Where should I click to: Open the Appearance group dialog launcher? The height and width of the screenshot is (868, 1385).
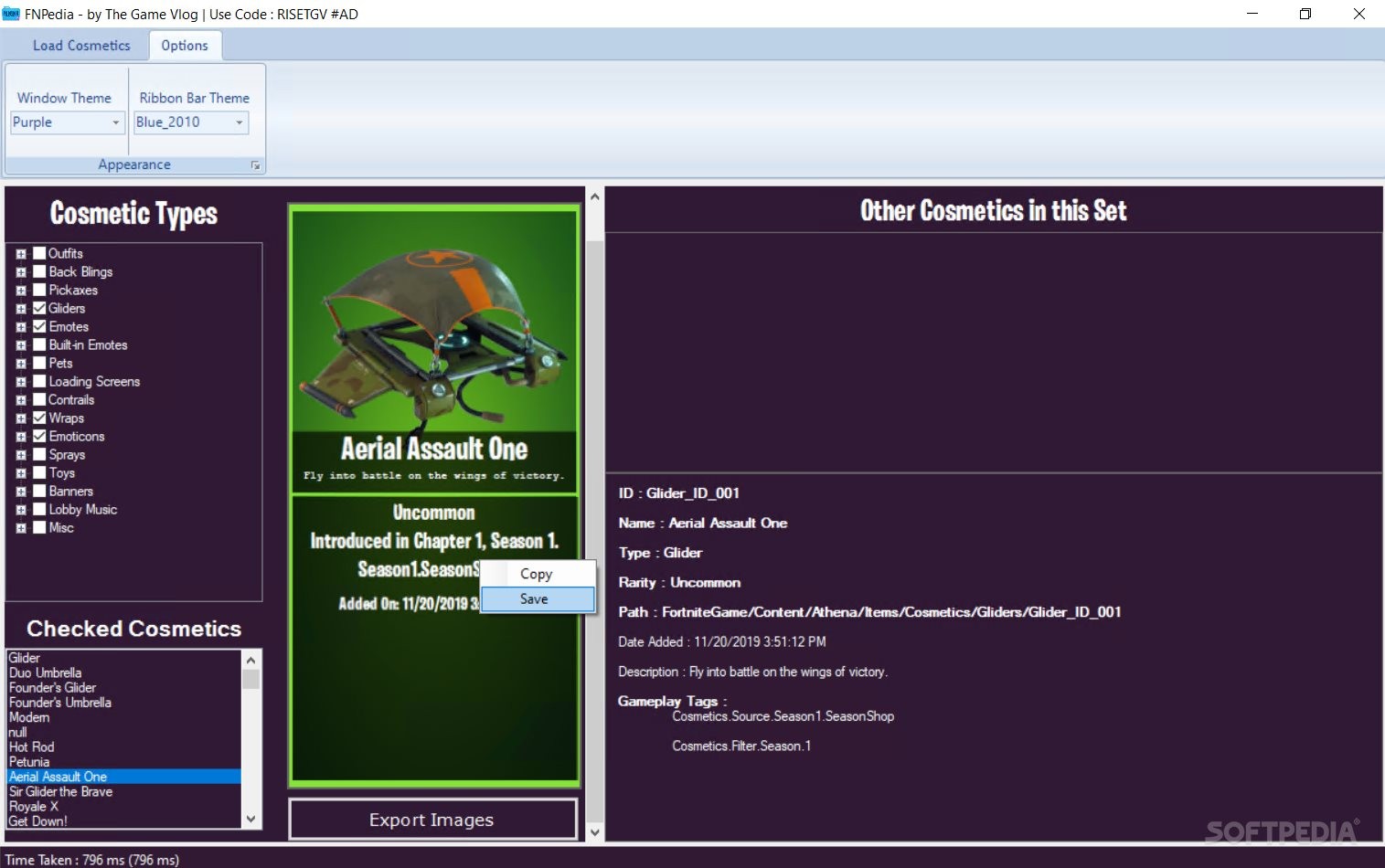pos(255,165)
